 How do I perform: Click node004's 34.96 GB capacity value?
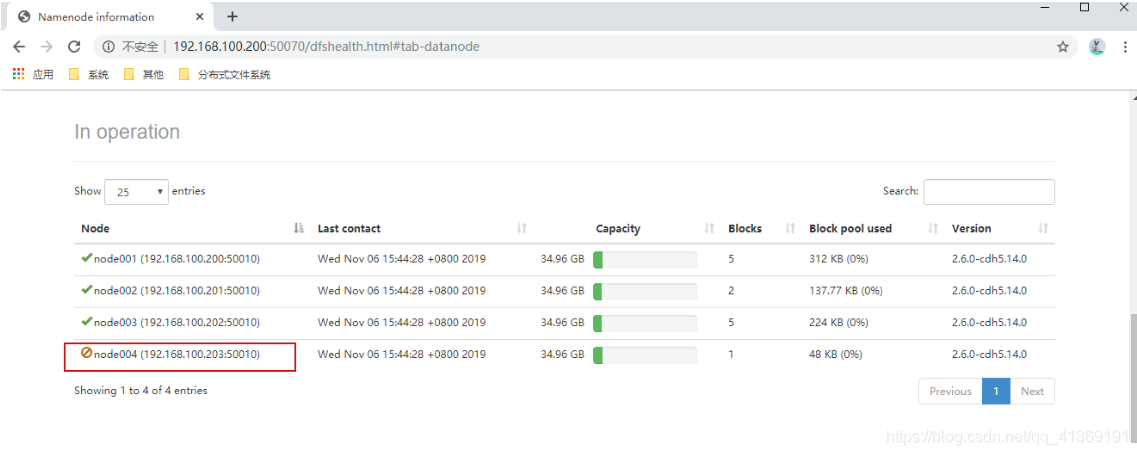click(x=562, y=354)
